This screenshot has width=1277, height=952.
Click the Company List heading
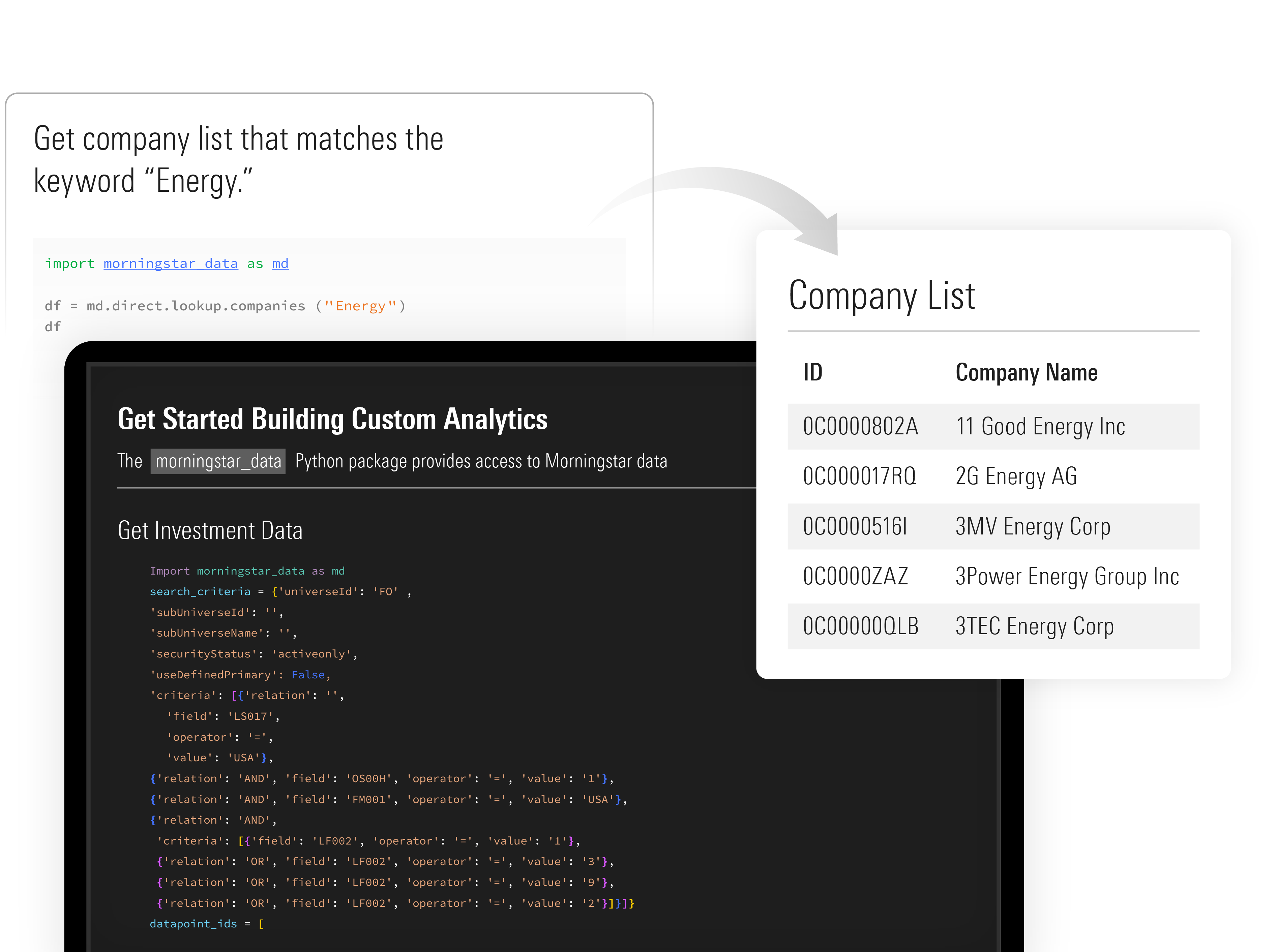pos(882,296)
